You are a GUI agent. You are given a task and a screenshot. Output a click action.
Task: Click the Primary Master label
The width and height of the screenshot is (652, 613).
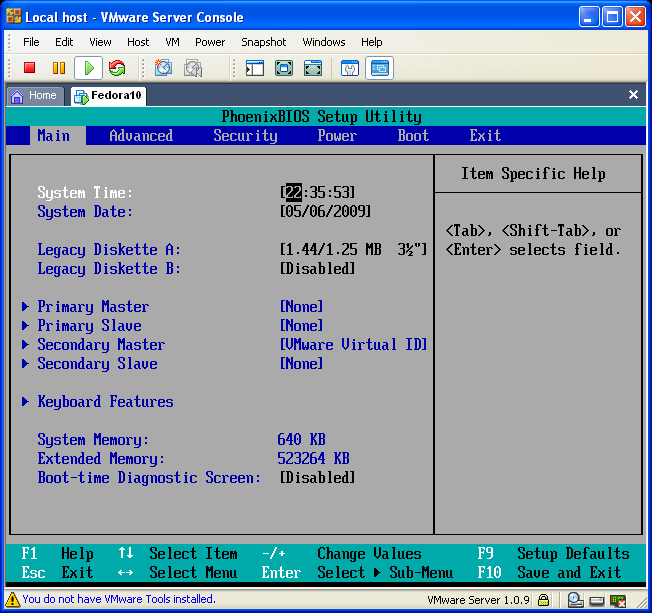[x=93, y=306]
